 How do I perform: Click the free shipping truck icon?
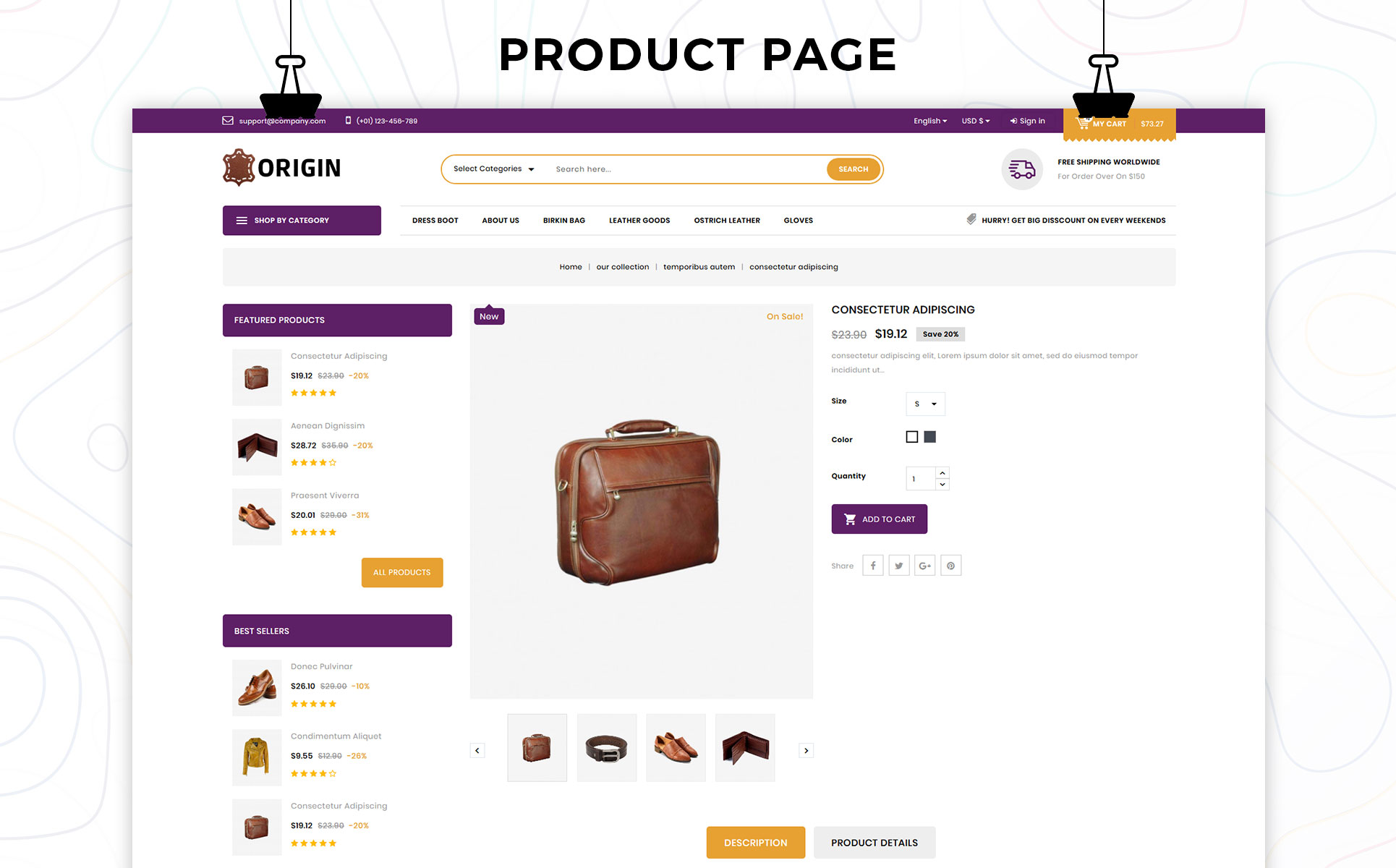pyautogui.click(x=1022, y=169)
